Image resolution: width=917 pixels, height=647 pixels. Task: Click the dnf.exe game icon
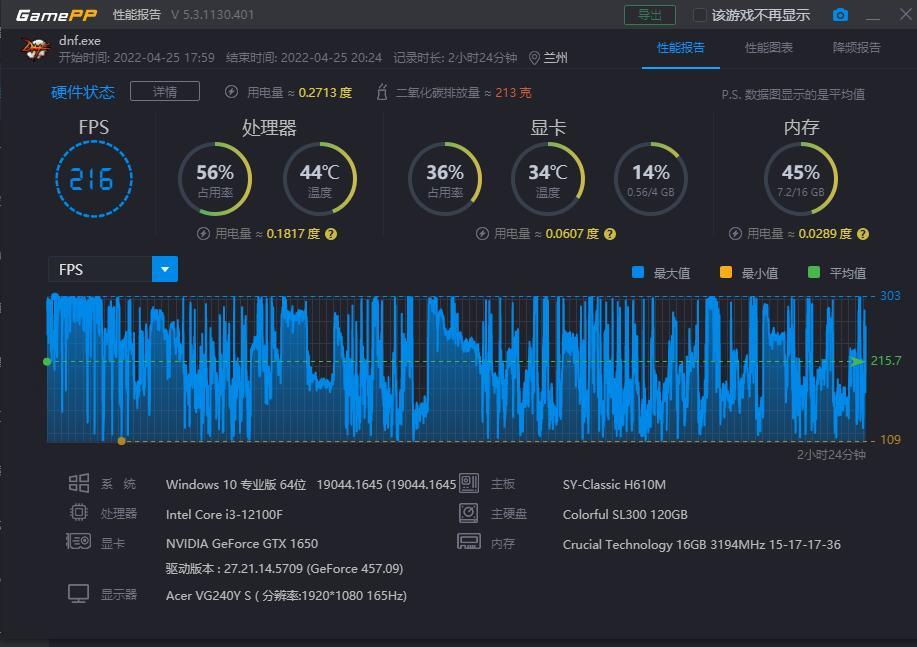pos(35,49)
